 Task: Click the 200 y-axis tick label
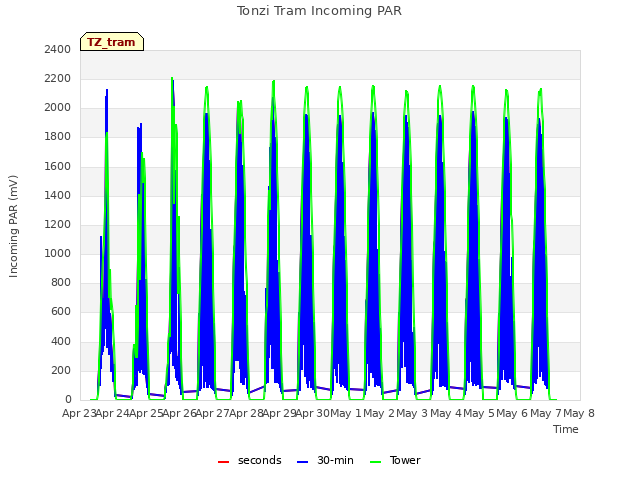tap(61, 370)
